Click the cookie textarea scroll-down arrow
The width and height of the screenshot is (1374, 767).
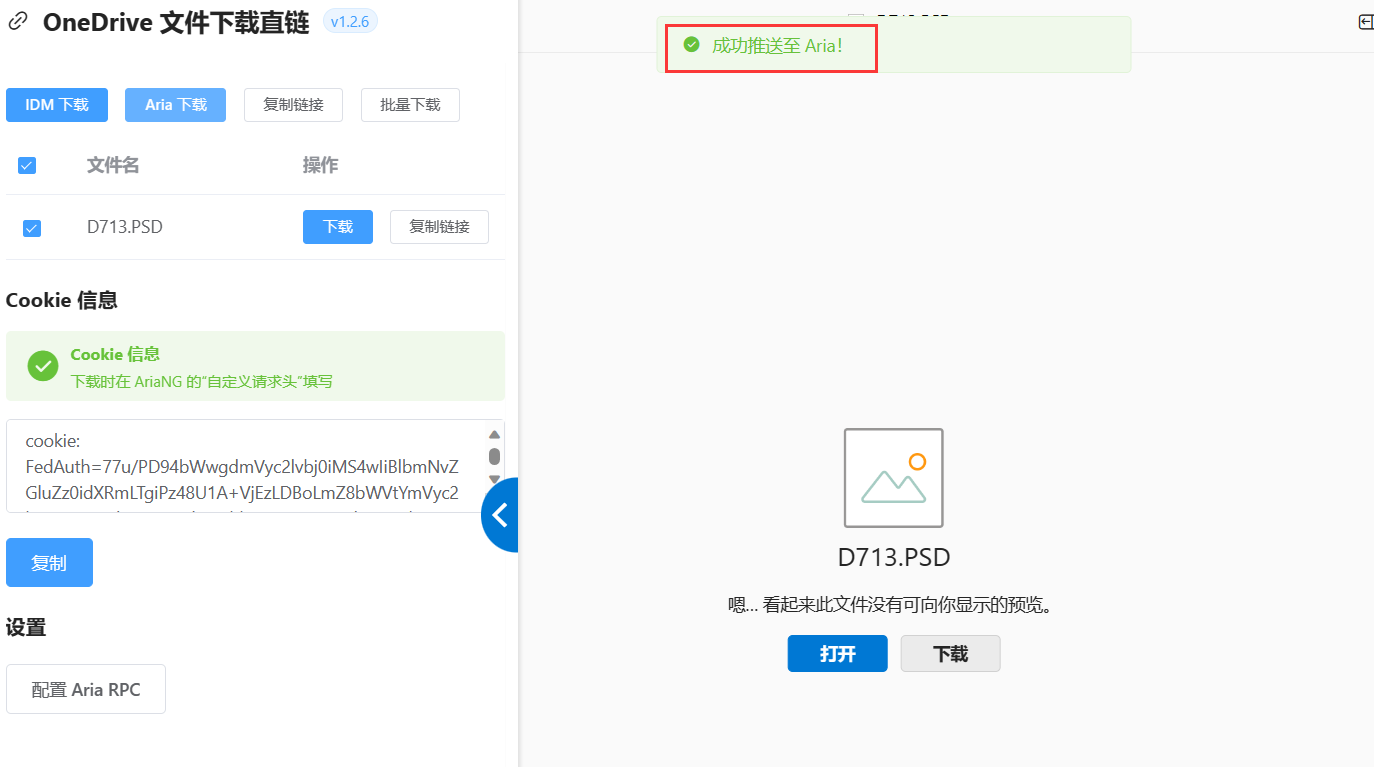tap(494, 479)
